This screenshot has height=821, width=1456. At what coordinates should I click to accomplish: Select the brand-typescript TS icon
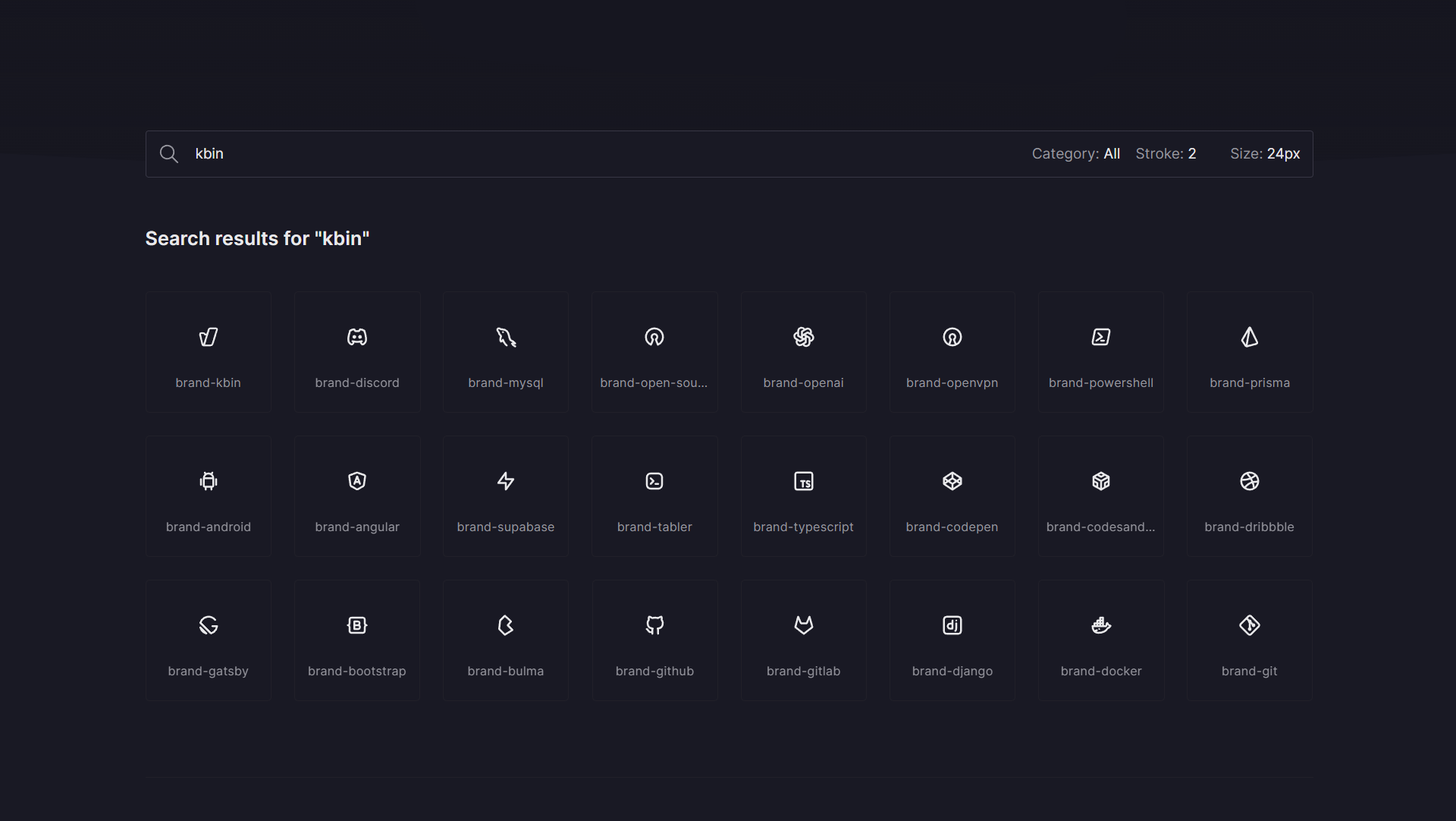804,481
